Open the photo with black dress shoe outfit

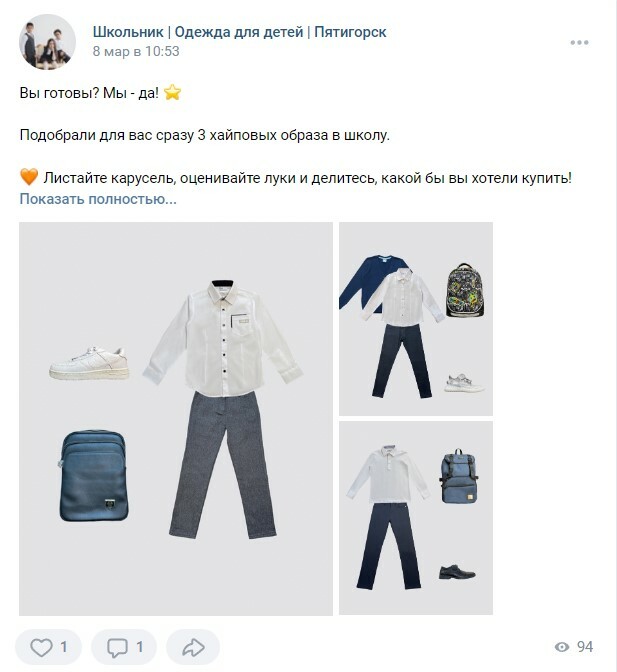click(416, 518)
